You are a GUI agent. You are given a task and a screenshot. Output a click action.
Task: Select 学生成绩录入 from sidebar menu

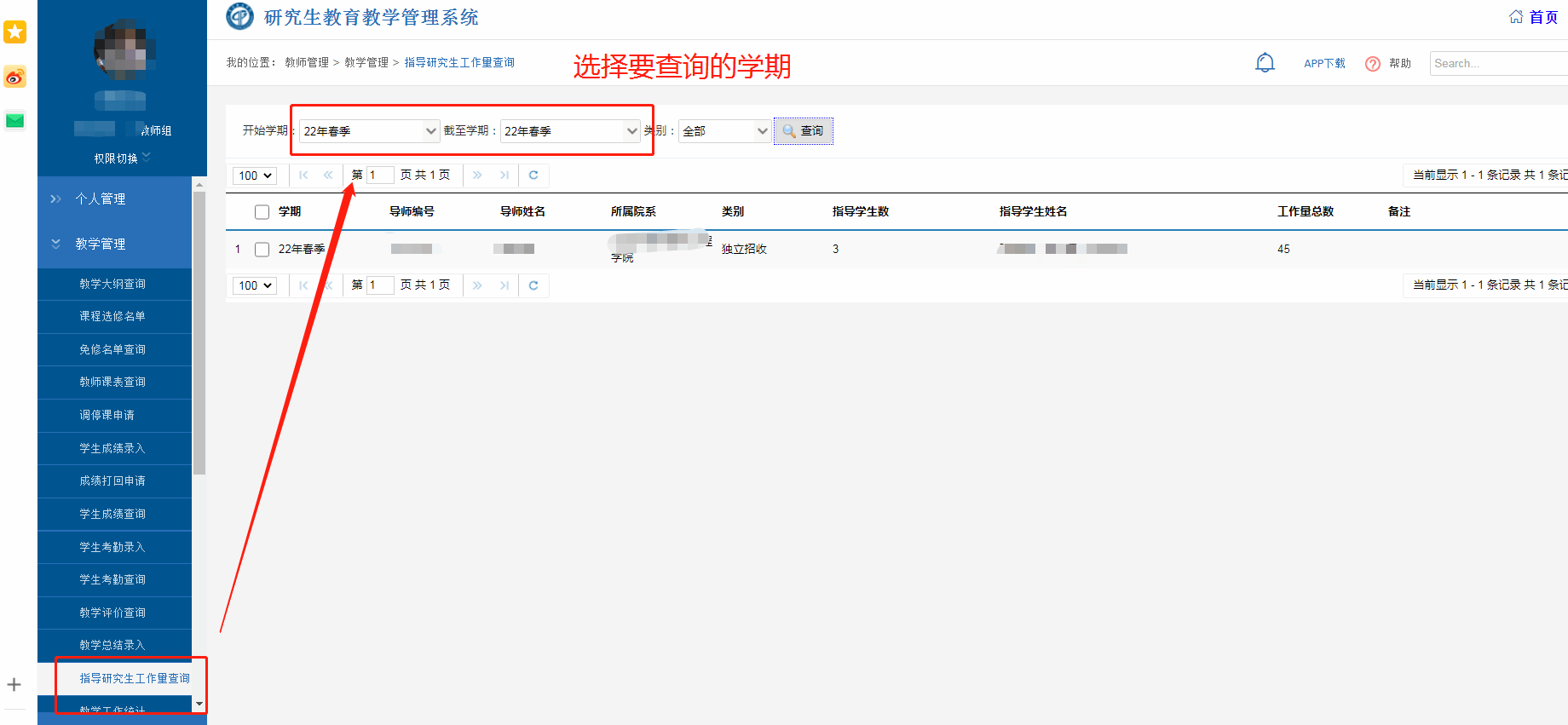[112, 448]
